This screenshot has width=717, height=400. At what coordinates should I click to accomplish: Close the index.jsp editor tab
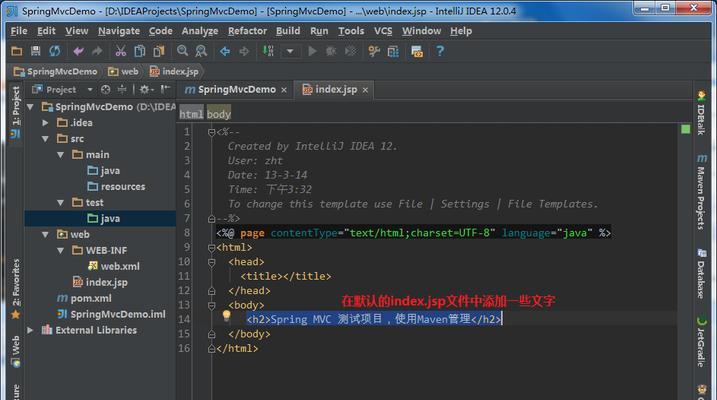pos(365,90)
